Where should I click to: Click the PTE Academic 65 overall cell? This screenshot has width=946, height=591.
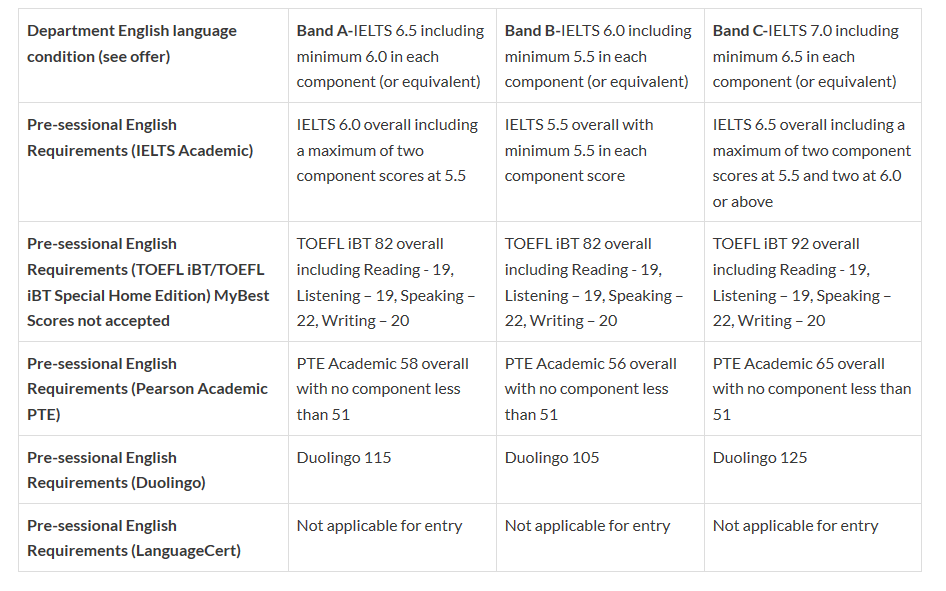pyautogui.click(x=811, y=389)
